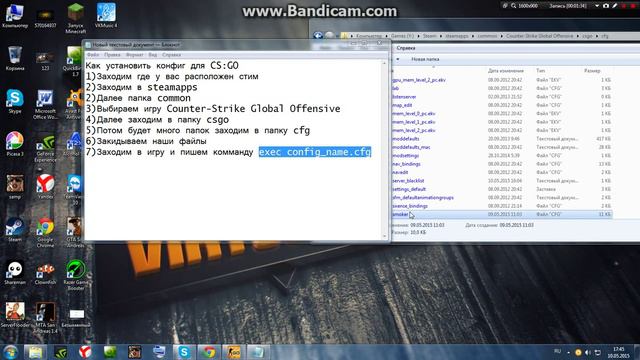Screen dimensions: 640x360
Task: Sort by Размер column header
Action: (592, 71)
